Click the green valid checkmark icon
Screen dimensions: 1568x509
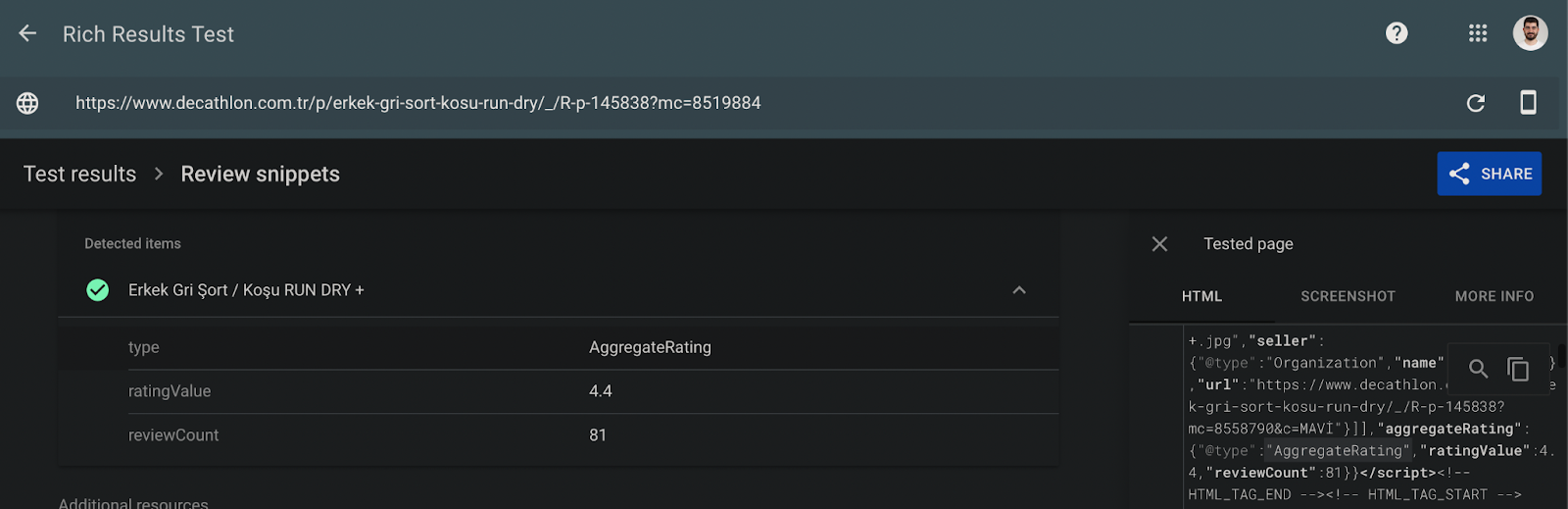[x=98, y=290]
